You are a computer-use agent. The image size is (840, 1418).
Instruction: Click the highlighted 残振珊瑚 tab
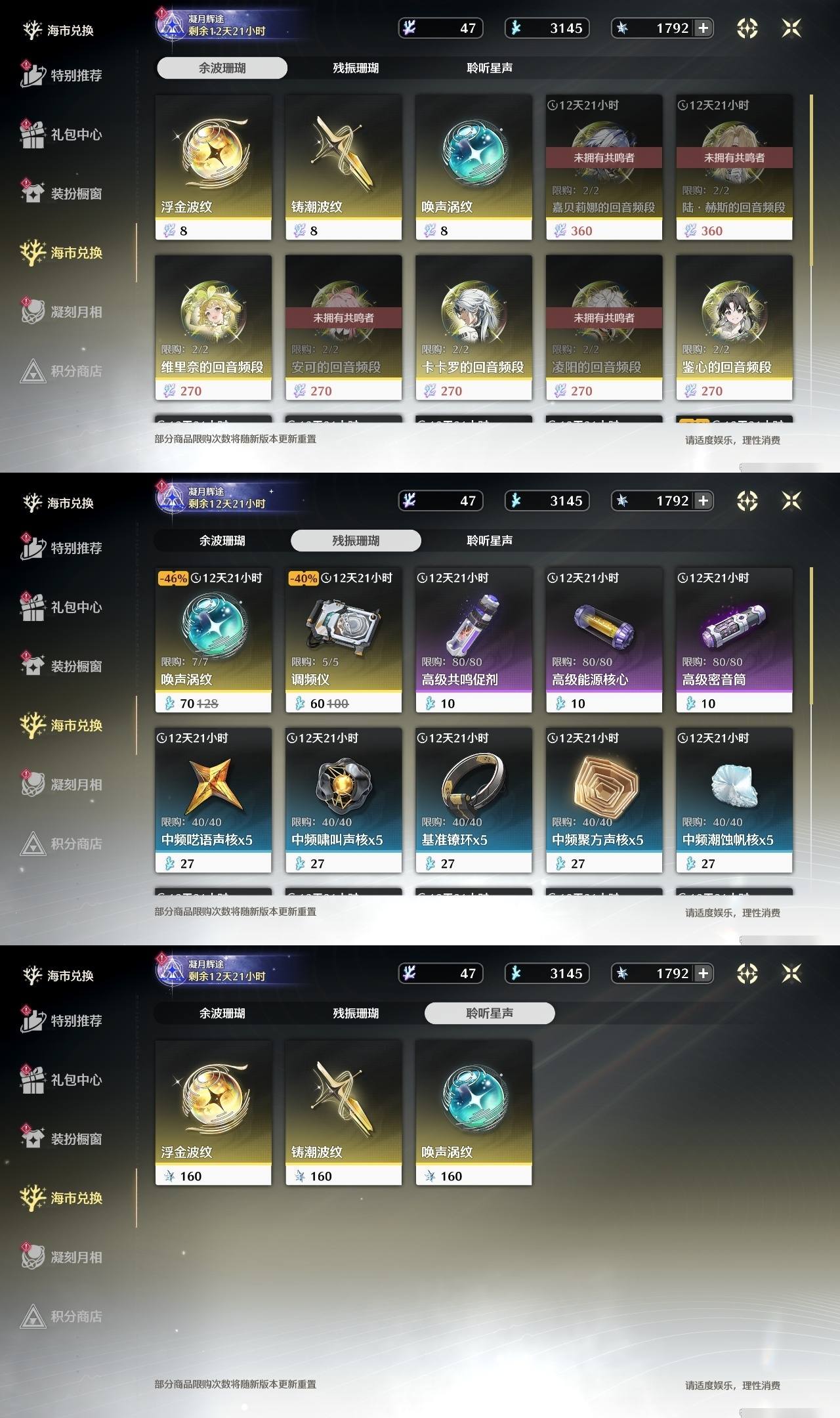356,540
